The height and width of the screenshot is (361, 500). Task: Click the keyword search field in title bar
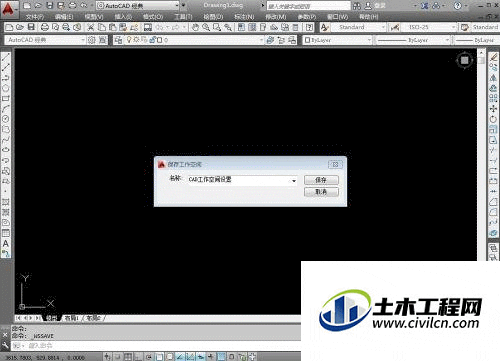[309, 6]
